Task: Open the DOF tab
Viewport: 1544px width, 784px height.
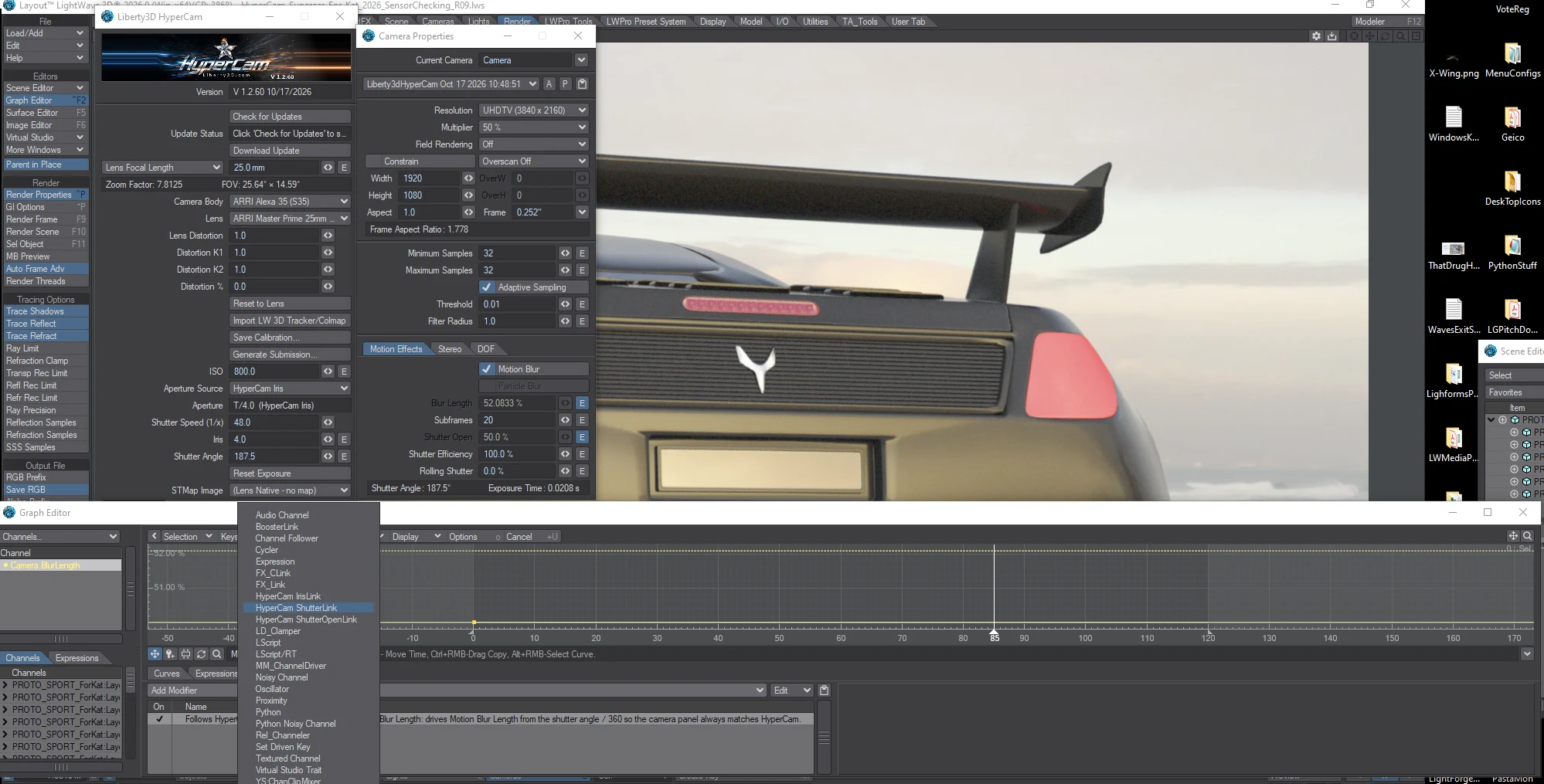Action: point(485,349)
